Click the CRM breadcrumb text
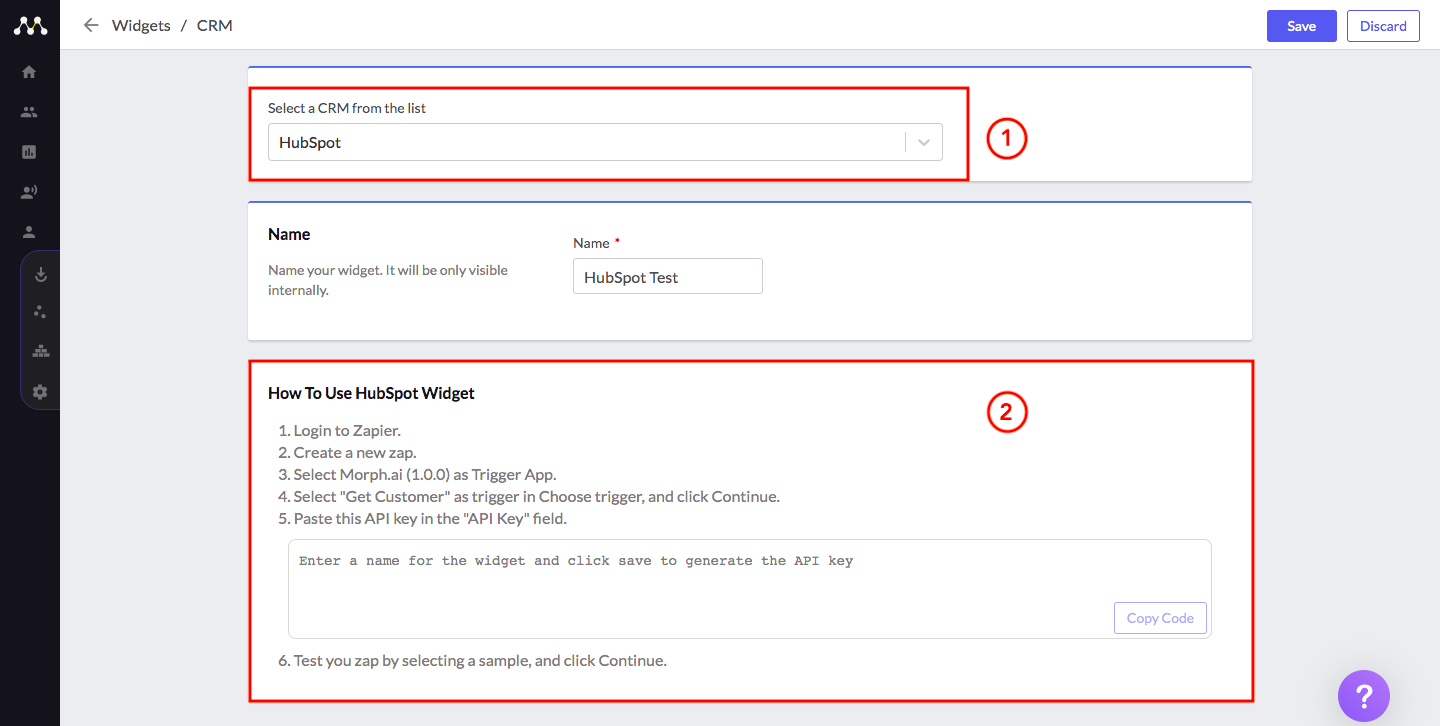The image size is (1440, 726). coord(215,25)
